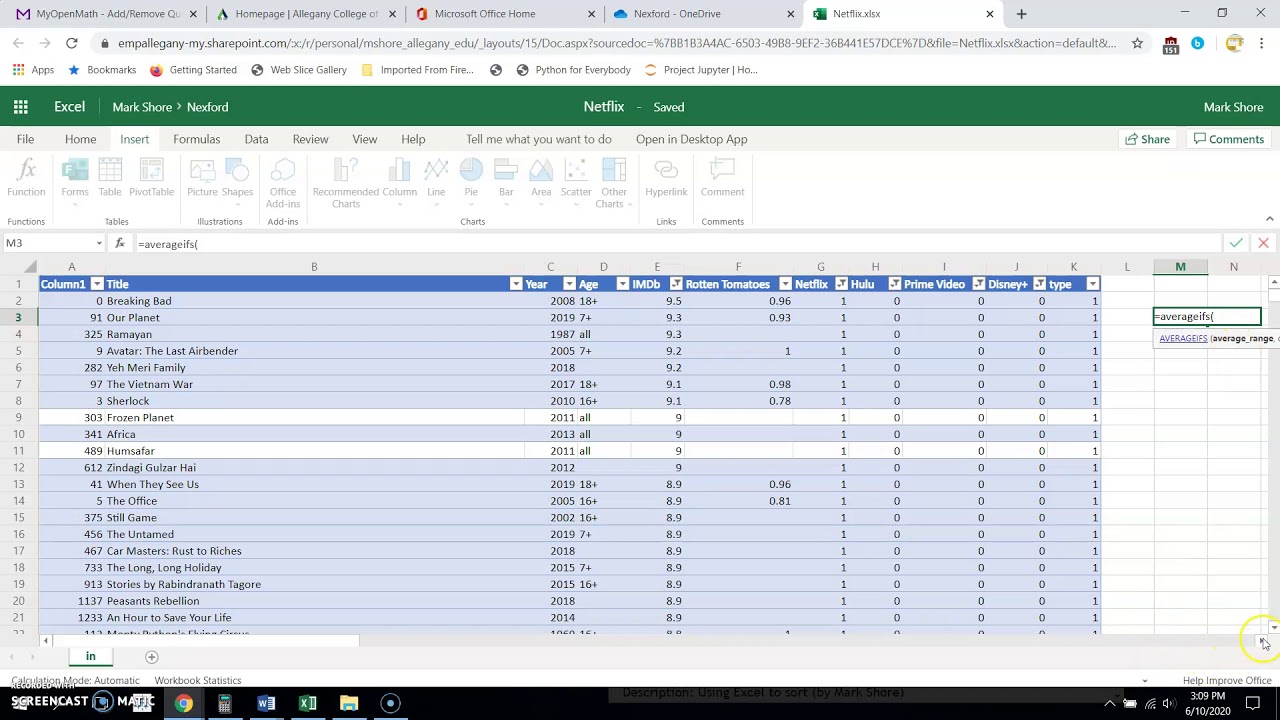
Task: Open Recommended Charts
Action: tap(346, 184)
